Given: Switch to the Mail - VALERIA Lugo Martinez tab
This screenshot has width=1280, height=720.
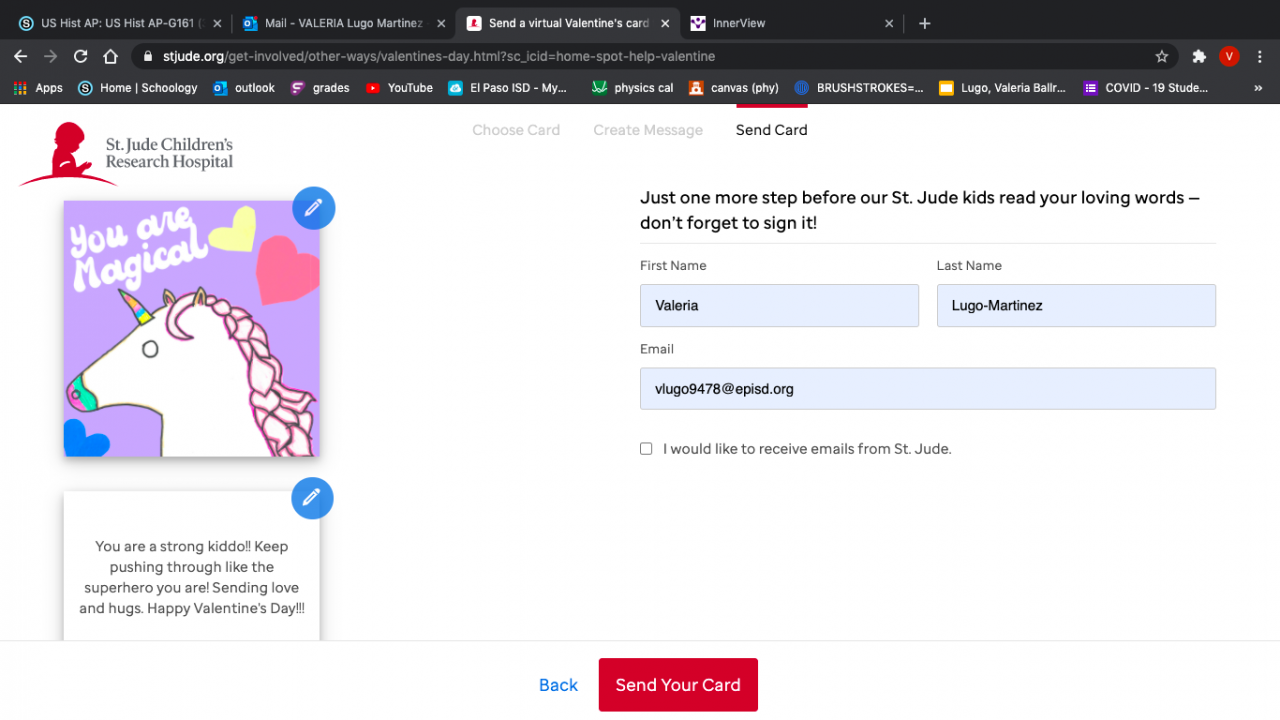Looking at the screenshot, I should [344, 23].
